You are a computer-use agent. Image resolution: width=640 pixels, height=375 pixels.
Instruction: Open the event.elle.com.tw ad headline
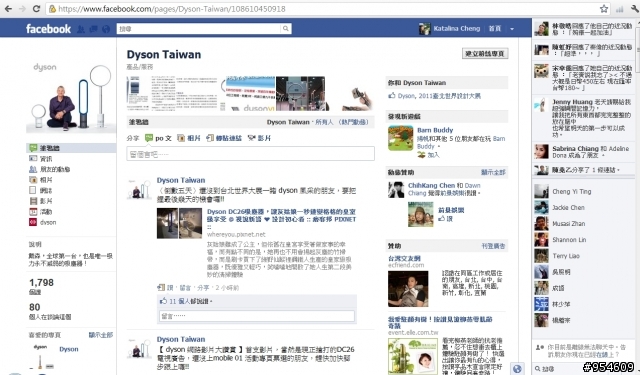tap(440, 322)
